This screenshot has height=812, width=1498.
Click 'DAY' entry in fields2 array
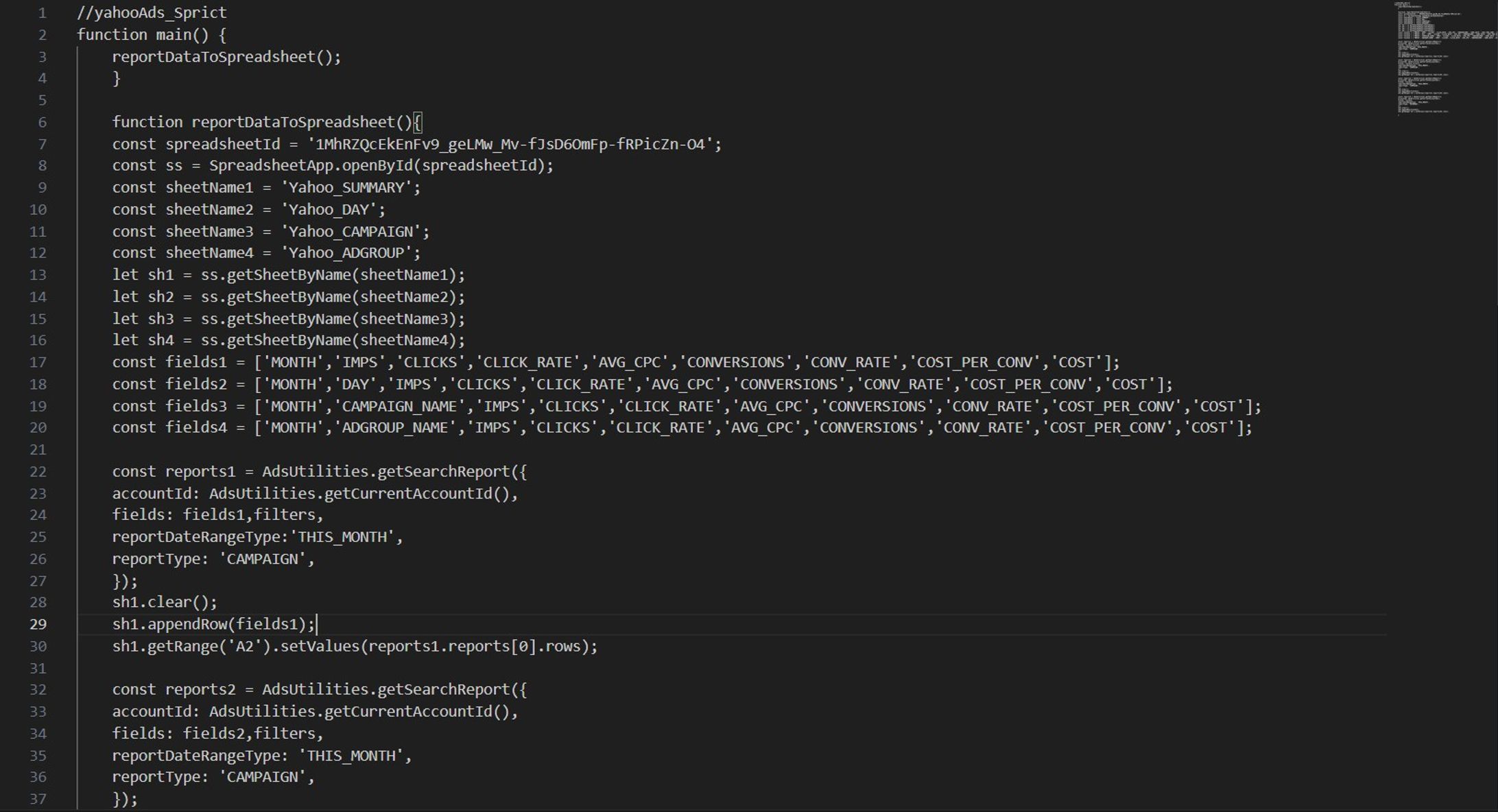tap(354, 384)
